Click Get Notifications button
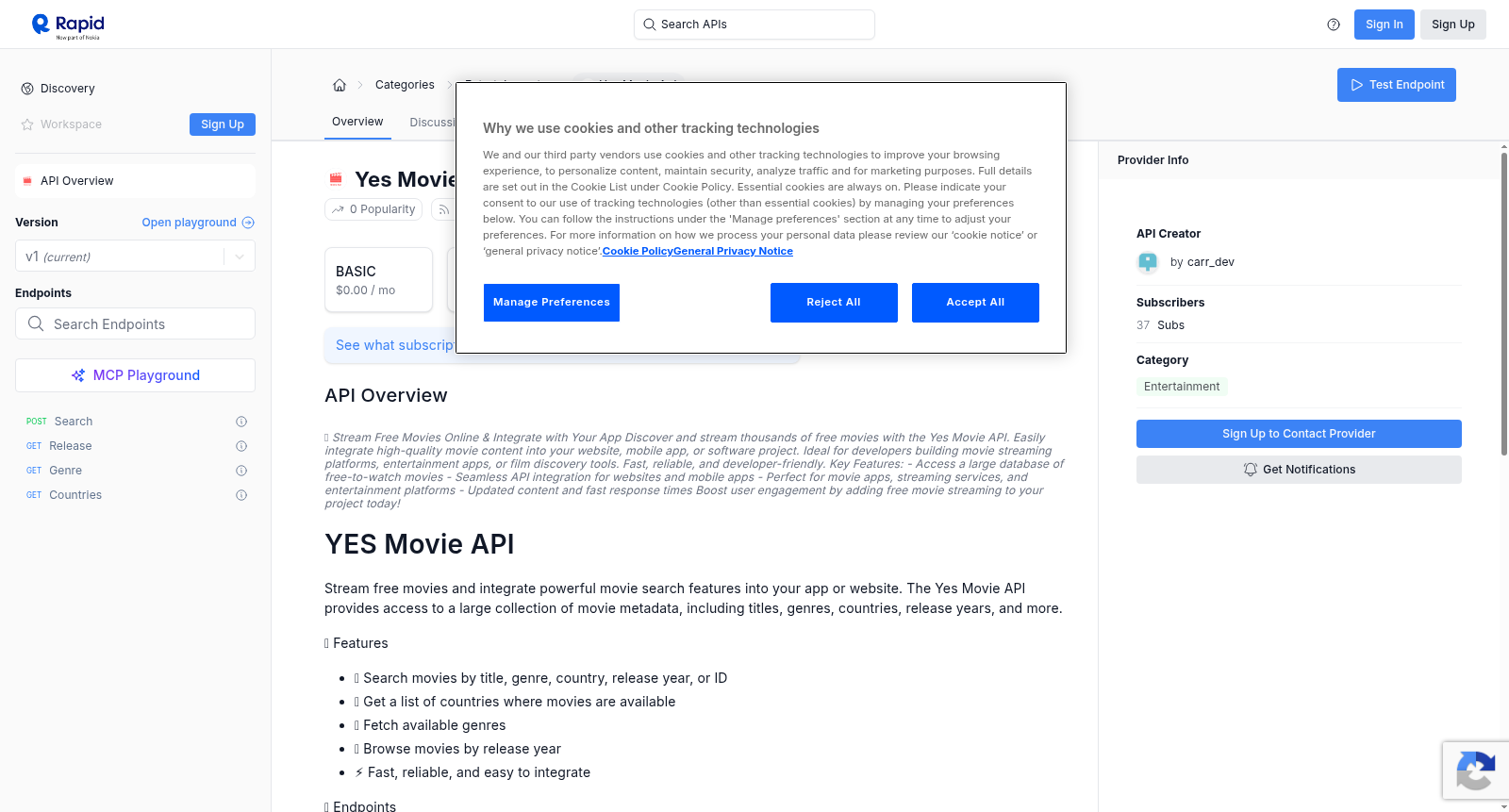 click(x=1299, y=470)
